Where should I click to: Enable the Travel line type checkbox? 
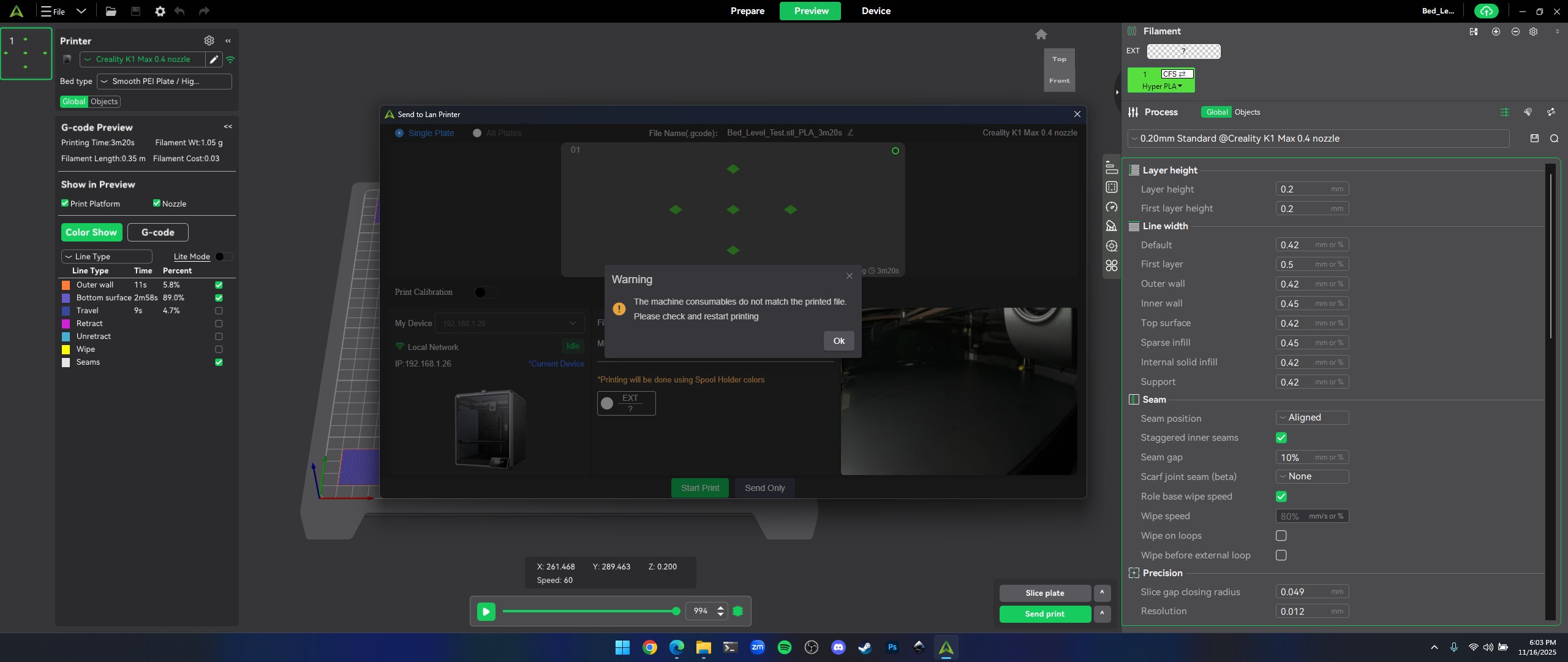[219, 311]
